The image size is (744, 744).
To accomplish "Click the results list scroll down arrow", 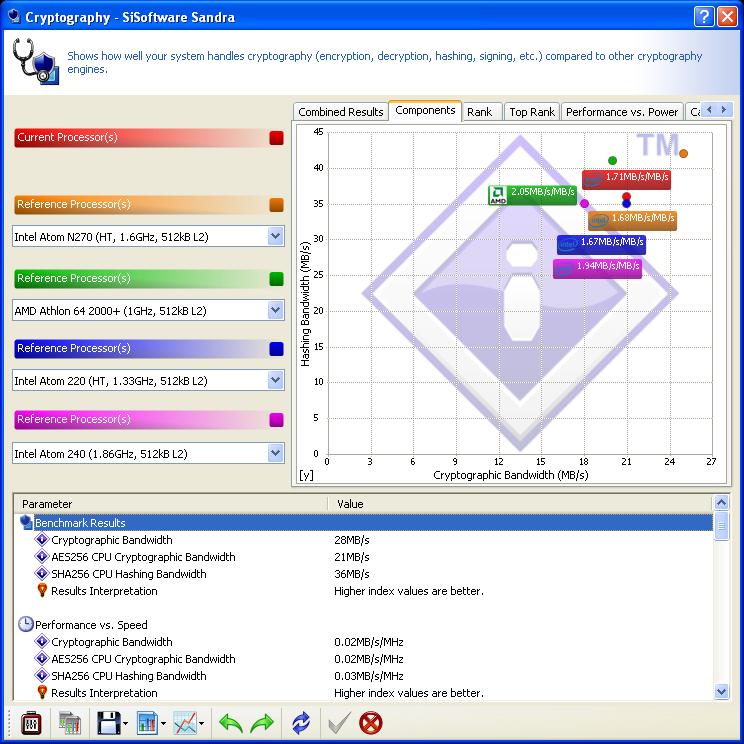I will 722,692.
